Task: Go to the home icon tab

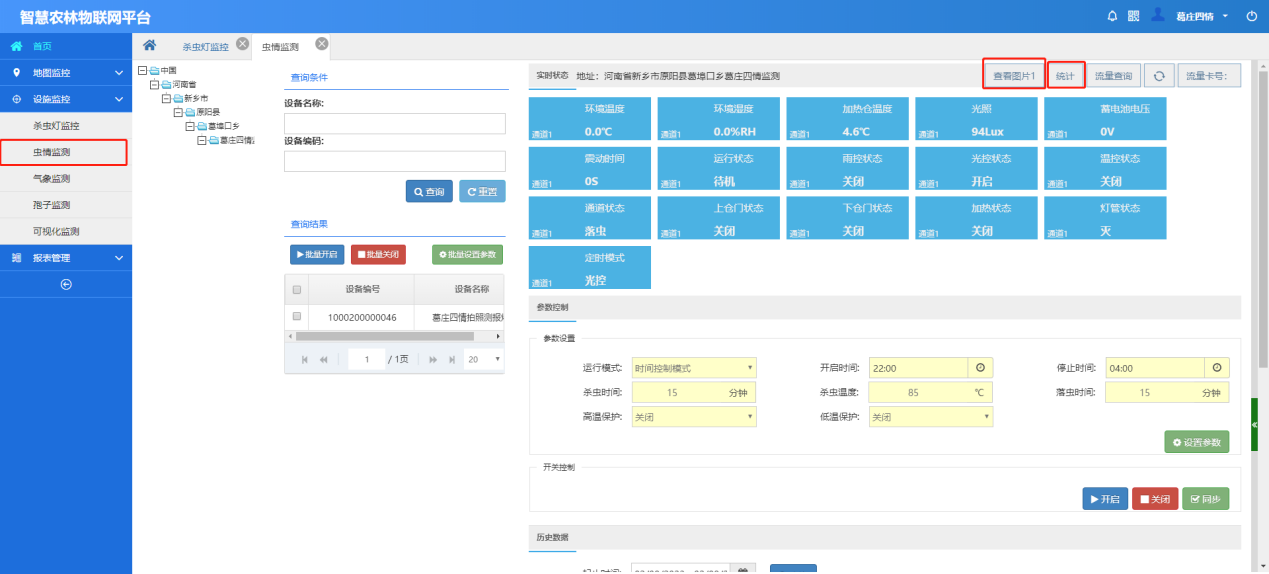Action: 149,45
